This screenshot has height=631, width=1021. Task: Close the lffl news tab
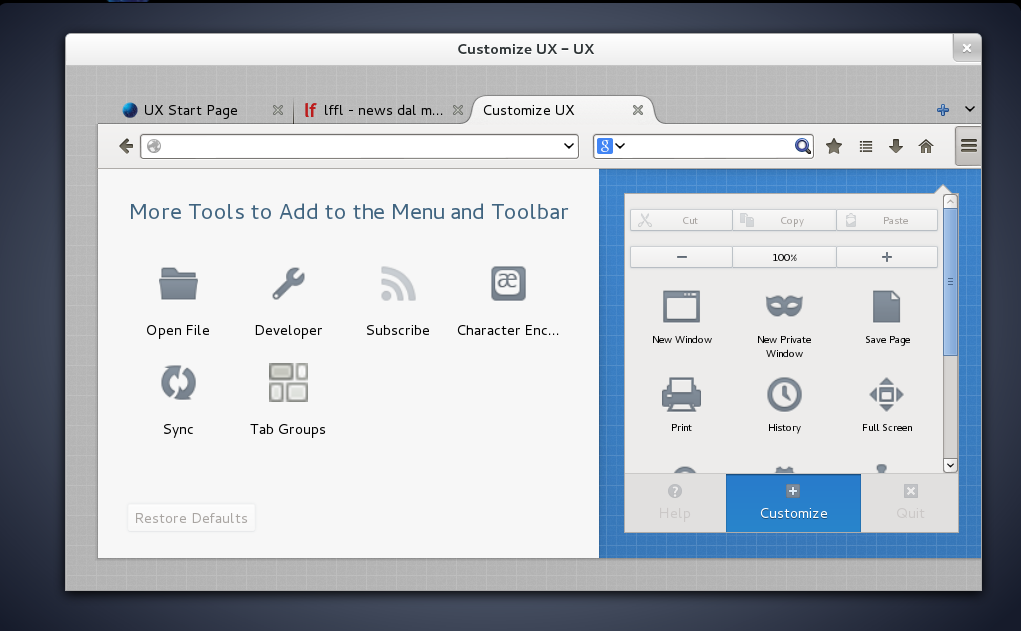pos(458,110)
